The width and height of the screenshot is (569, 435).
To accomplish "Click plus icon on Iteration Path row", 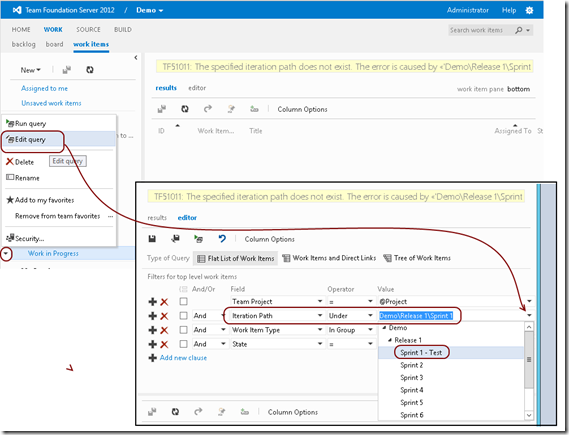I will click(x=153, y=316).
